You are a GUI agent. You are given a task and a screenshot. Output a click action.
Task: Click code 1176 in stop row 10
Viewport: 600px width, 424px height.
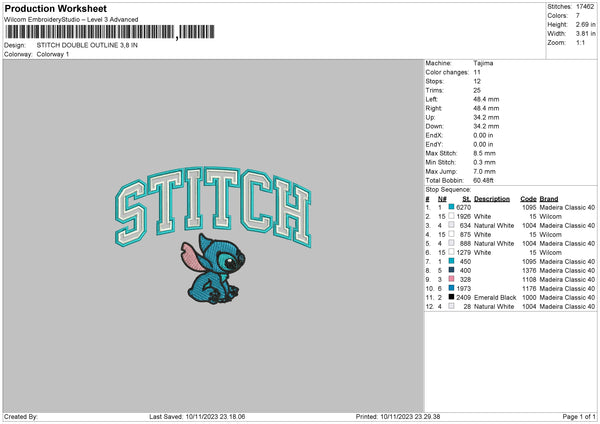pyautogui.click(x=529, y=288)
